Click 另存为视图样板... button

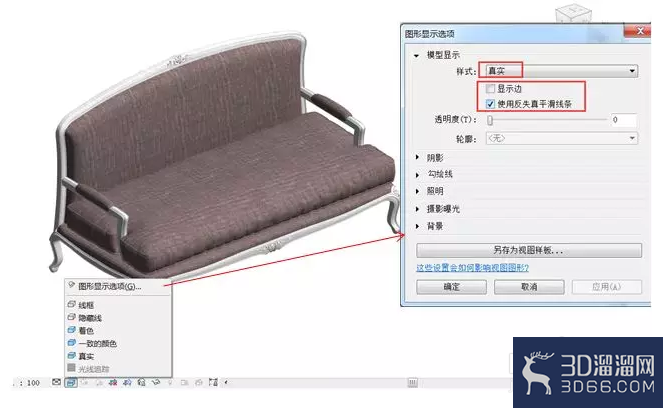(529, 250)
